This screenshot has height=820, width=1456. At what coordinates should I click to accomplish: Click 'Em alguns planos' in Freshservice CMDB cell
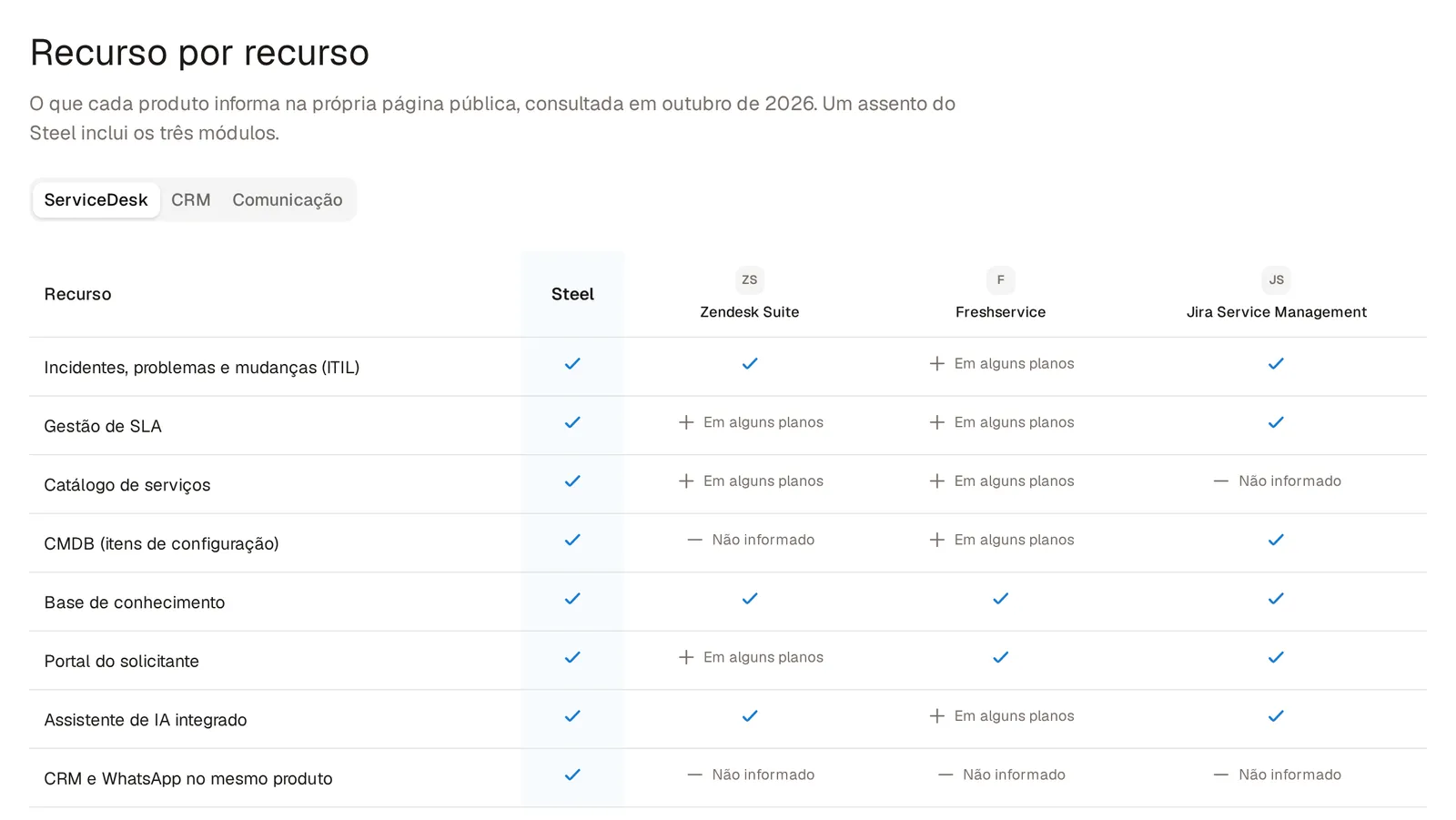click(x=1015, y=540)
